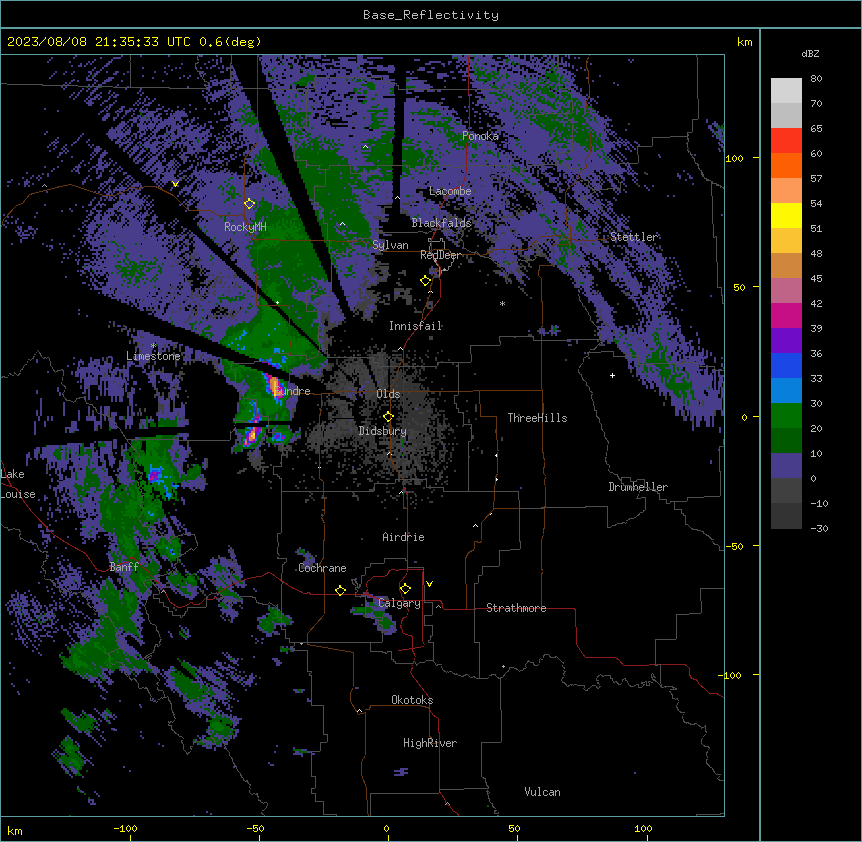Click the ThreeHills label
Image resolution: width=862 pixels, height=842 pixels.
tap(537, 418)
